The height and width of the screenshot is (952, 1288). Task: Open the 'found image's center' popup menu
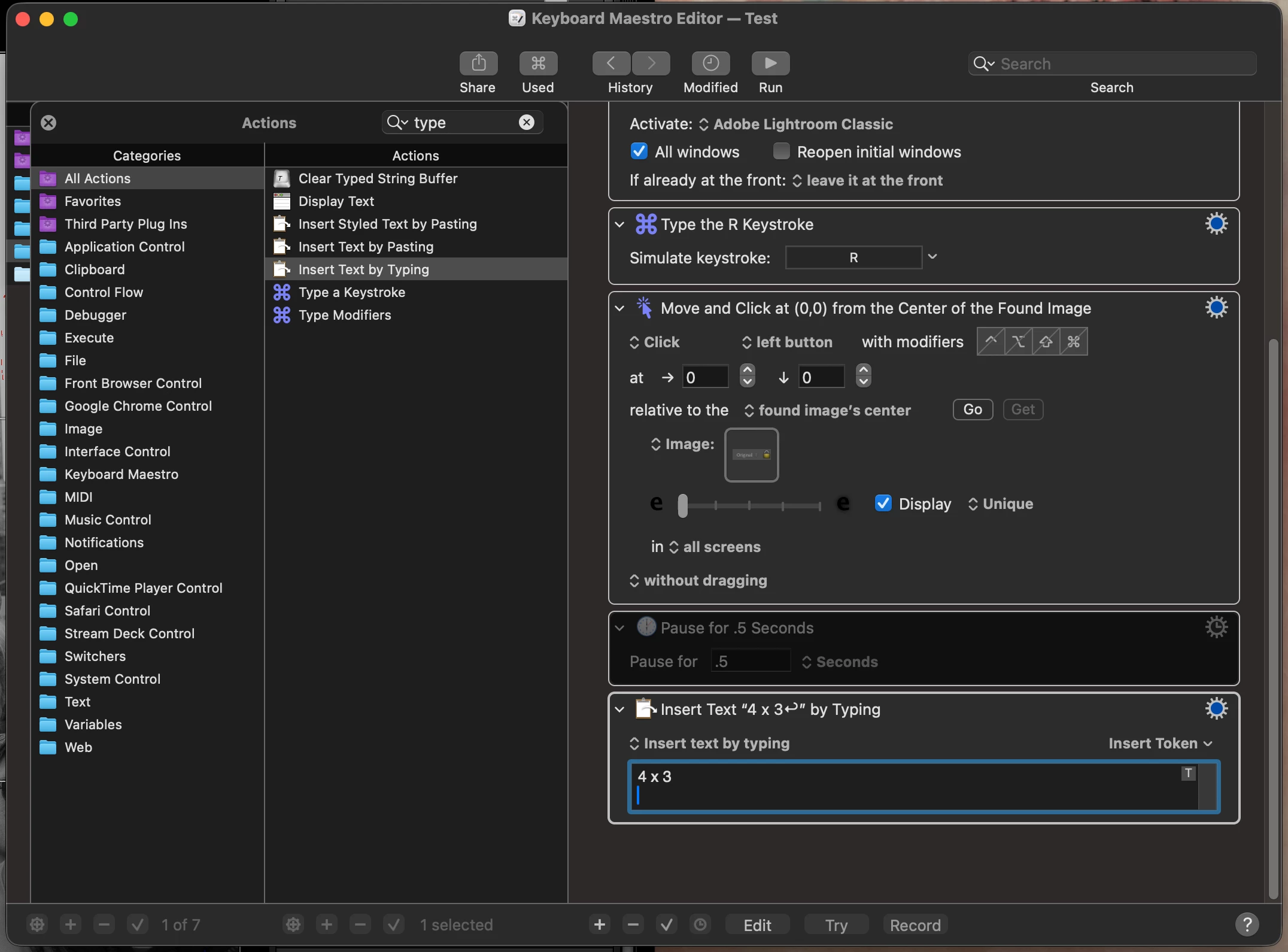(828, 410)
